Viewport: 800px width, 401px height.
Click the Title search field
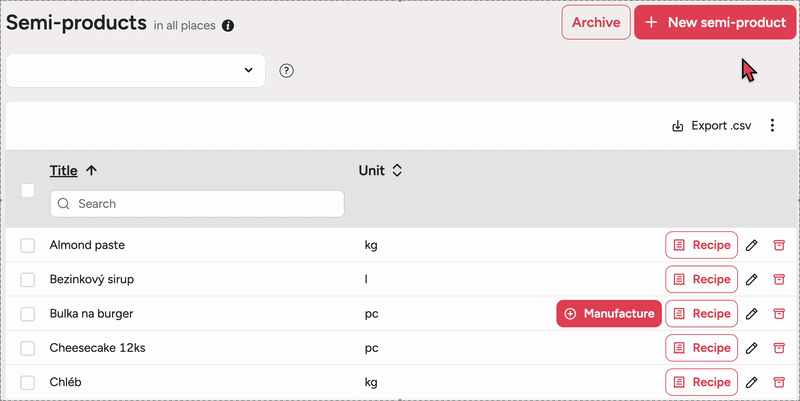click(x=197, y=203)
